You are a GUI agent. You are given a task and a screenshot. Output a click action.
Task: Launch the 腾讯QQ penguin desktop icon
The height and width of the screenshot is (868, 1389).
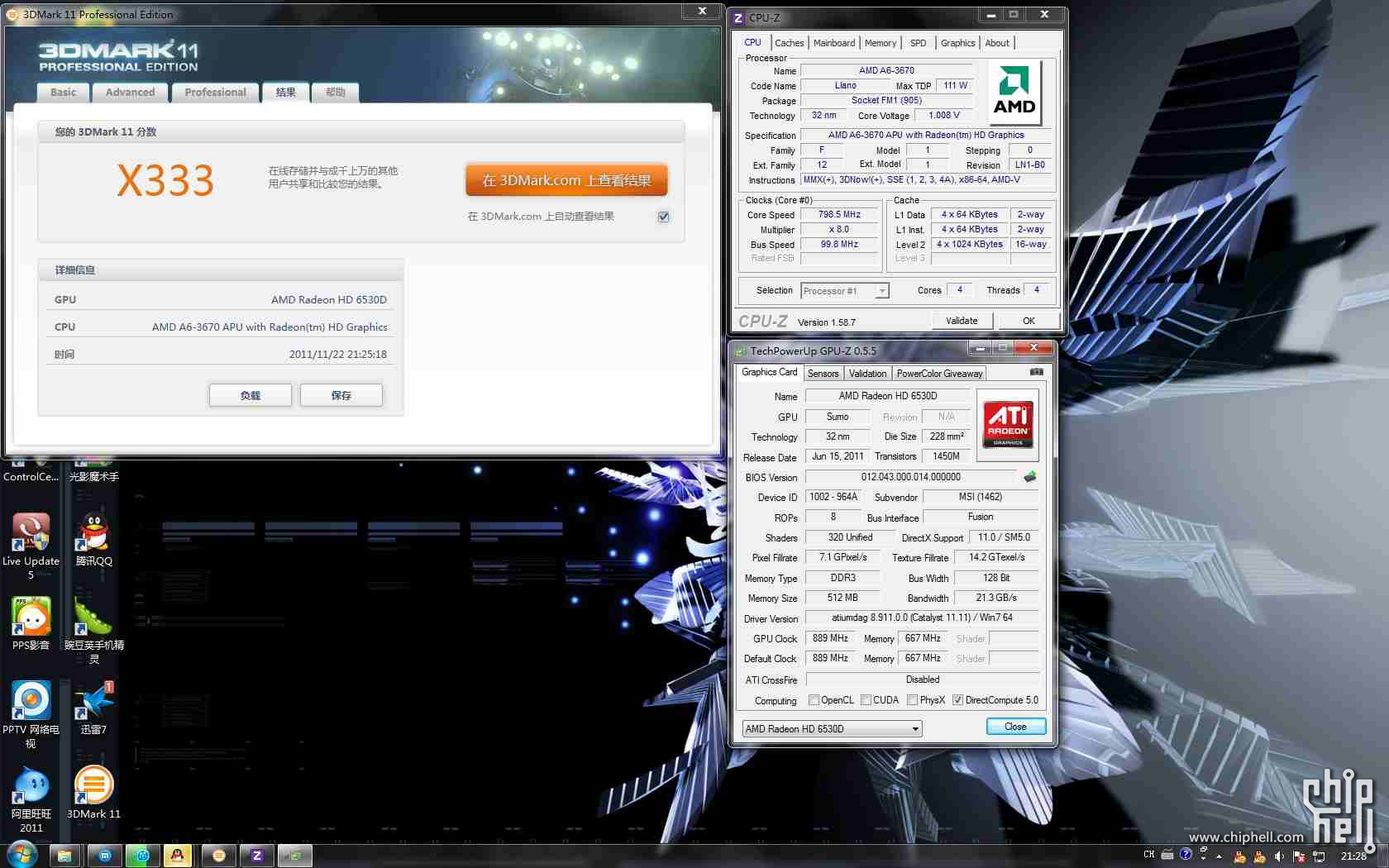(x=93, y=540)
